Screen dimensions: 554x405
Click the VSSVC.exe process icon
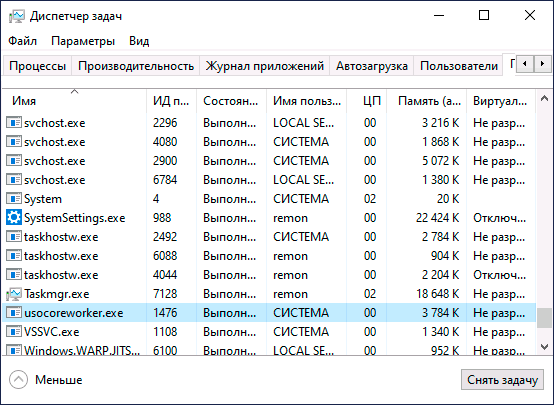(x=14, y=332)
